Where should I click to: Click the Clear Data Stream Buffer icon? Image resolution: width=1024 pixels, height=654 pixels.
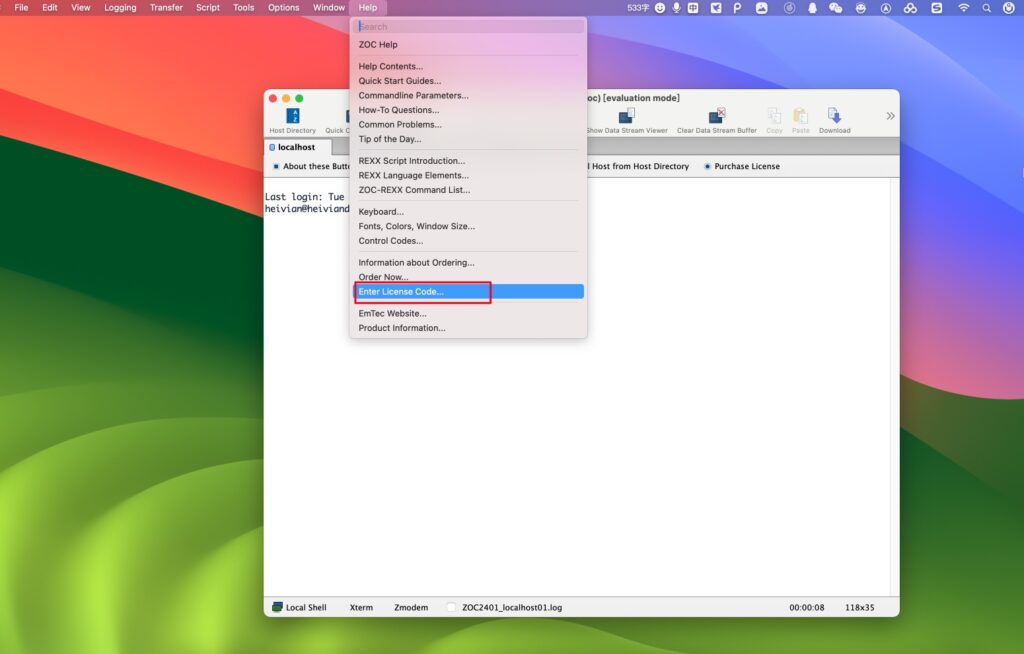(716, 117)
